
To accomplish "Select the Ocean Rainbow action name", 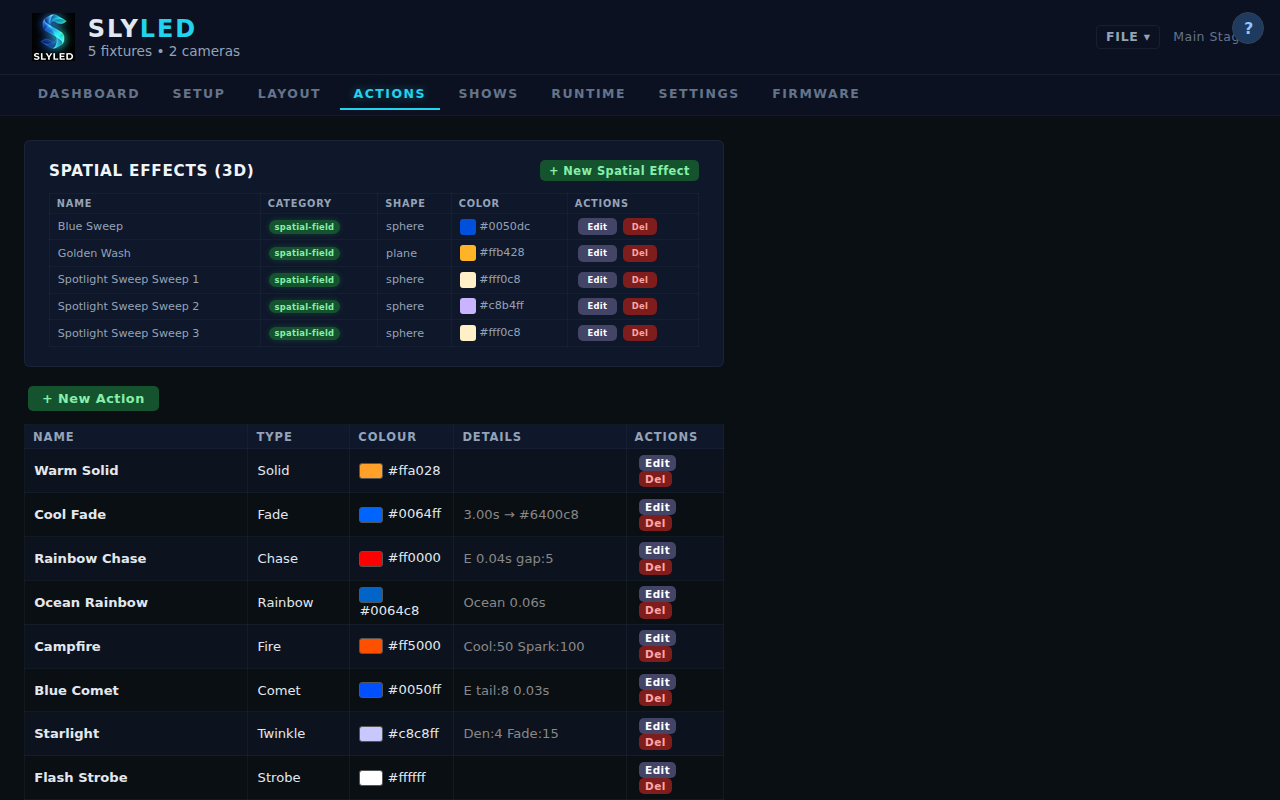I will point(91,602).
